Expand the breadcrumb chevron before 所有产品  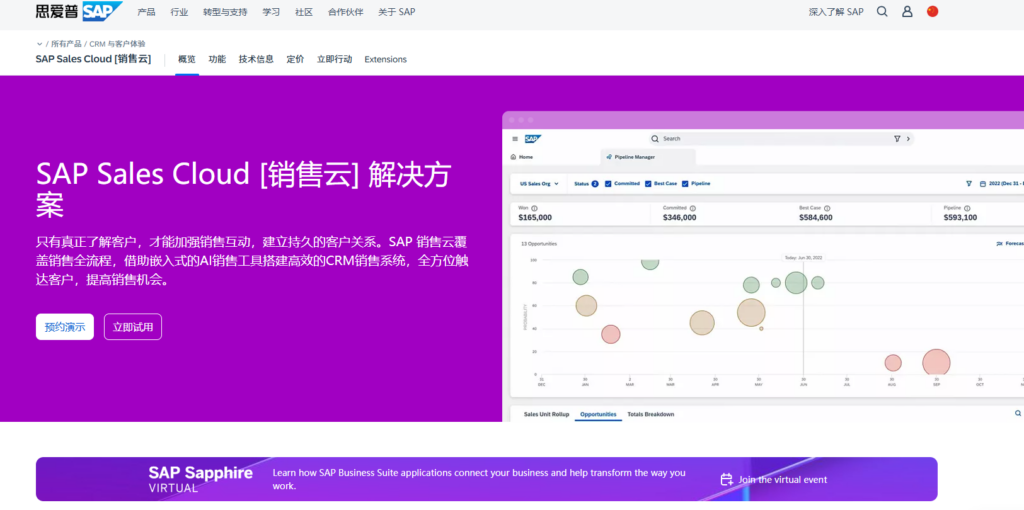click(x=40, y=44)
